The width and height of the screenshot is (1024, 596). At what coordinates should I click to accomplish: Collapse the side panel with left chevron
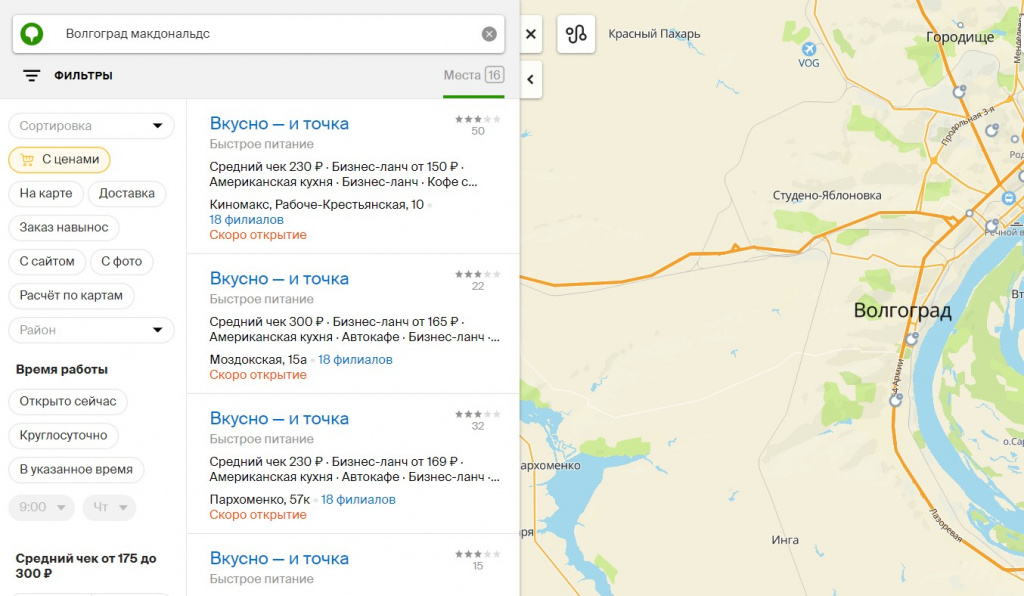click(x=531, y=79)
